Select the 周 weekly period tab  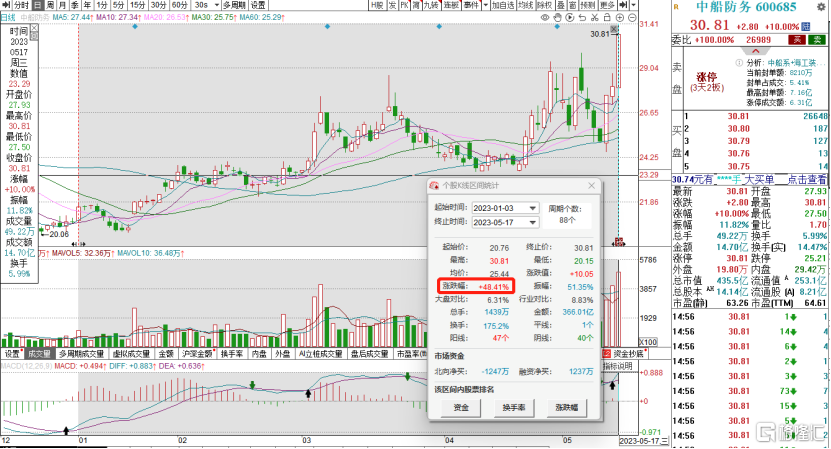tap(51, 5)
